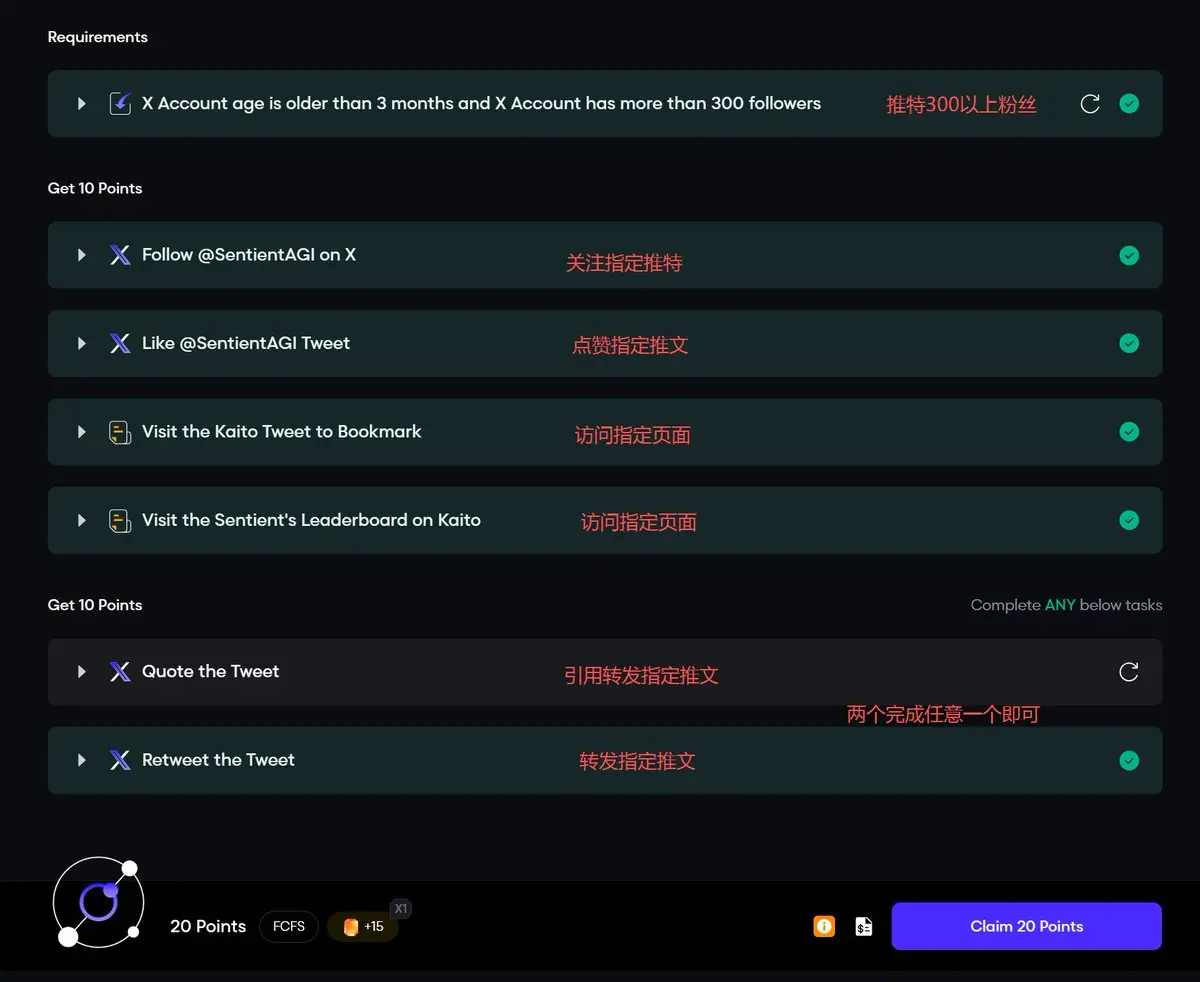Refresh the X Account requirement verification
The width and height of the screenshot is (1200, 982).
[1090, 103]
